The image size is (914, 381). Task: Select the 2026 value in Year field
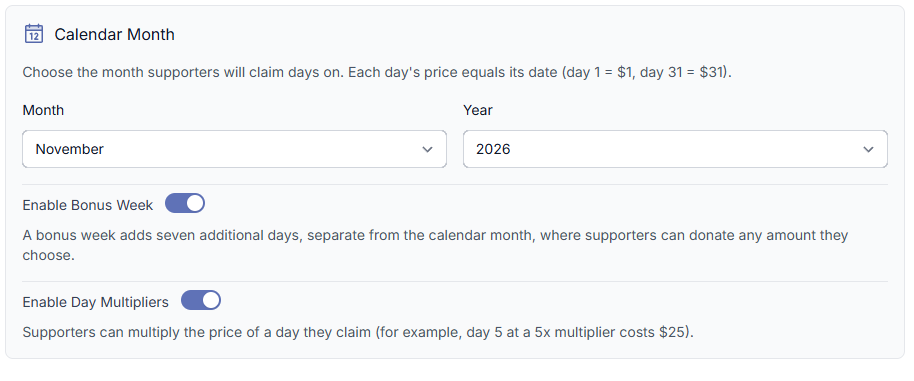493,149
